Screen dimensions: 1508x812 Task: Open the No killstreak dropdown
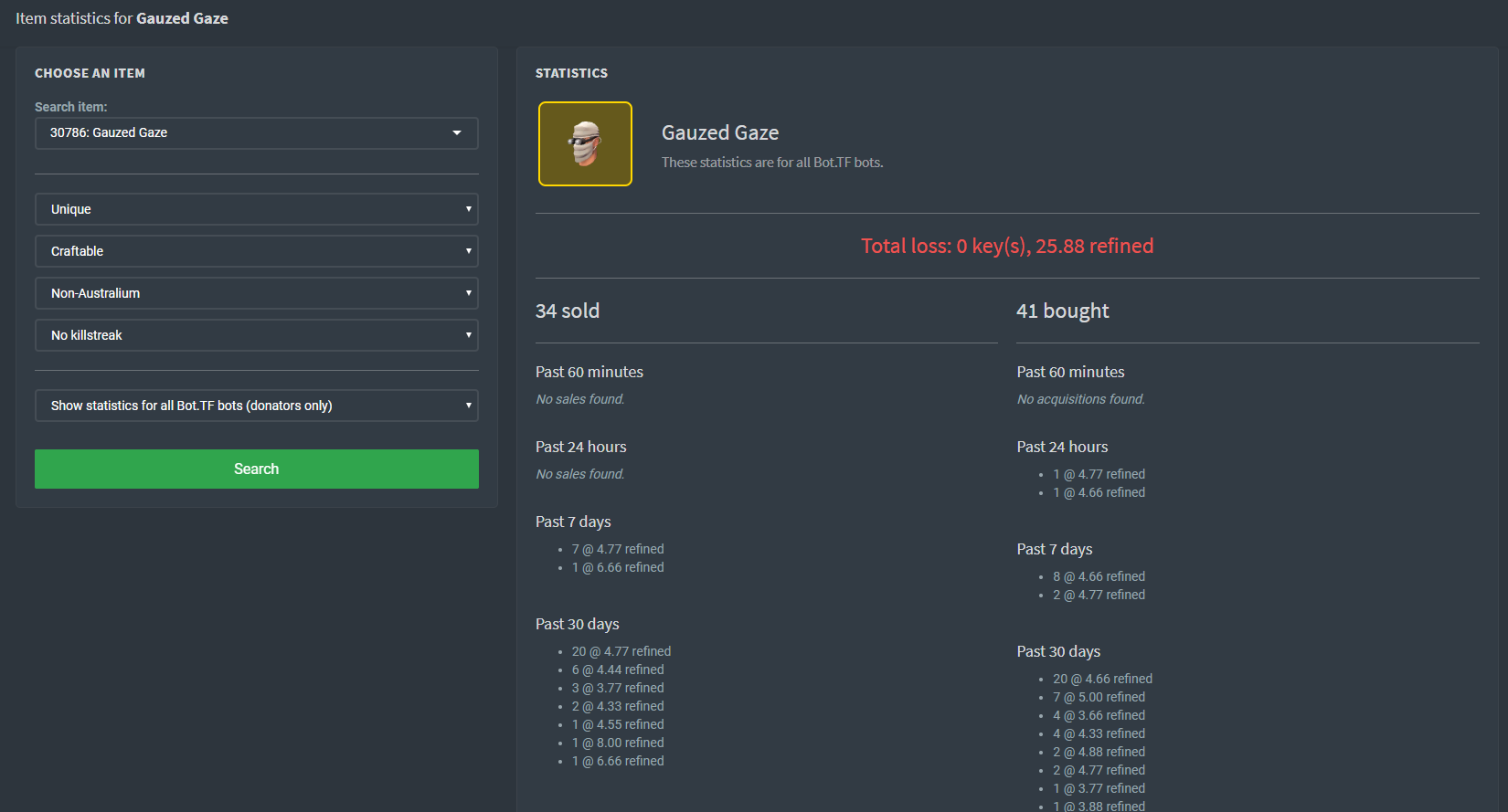point(256,335)
